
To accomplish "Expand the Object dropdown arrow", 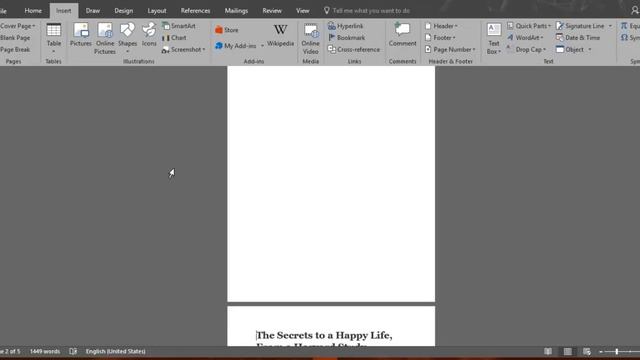I will (589, 49).
